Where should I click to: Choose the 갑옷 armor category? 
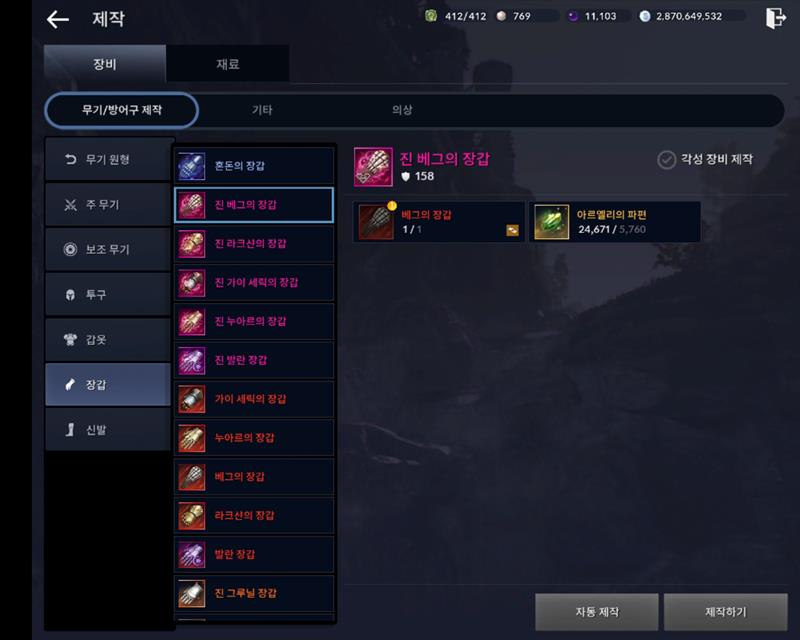point(108,339)
